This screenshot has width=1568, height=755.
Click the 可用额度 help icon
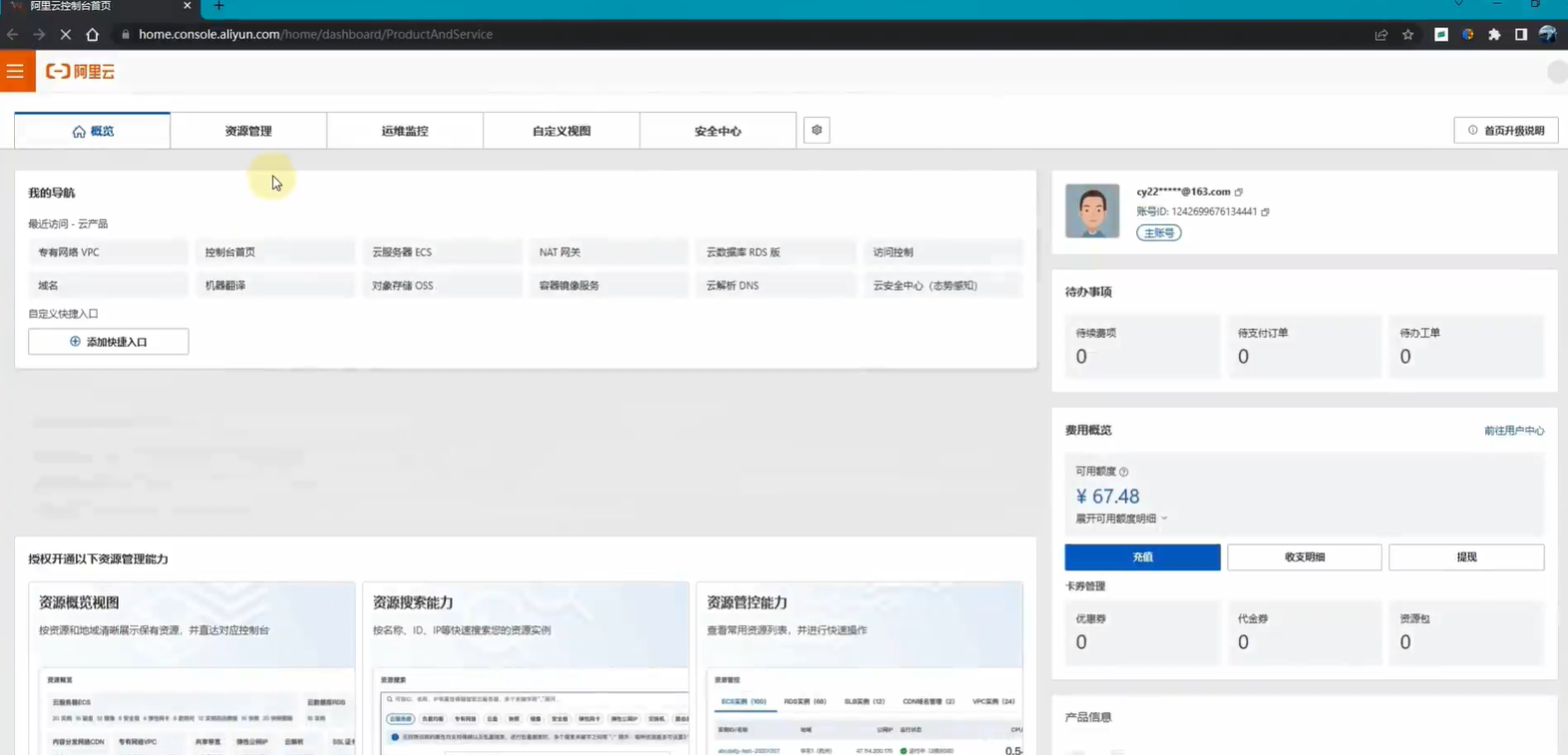(1124, 472)
